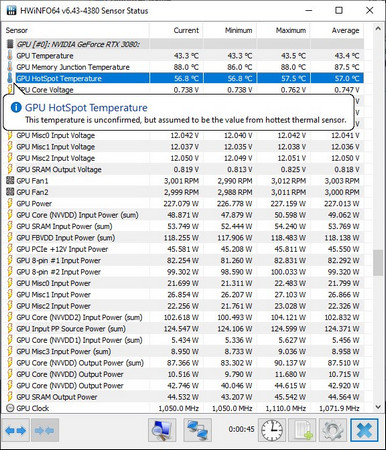Click the shrink layout arrows button
This screenshot has height=450, width=386.
pyautogui.click(x=45, y=431)
